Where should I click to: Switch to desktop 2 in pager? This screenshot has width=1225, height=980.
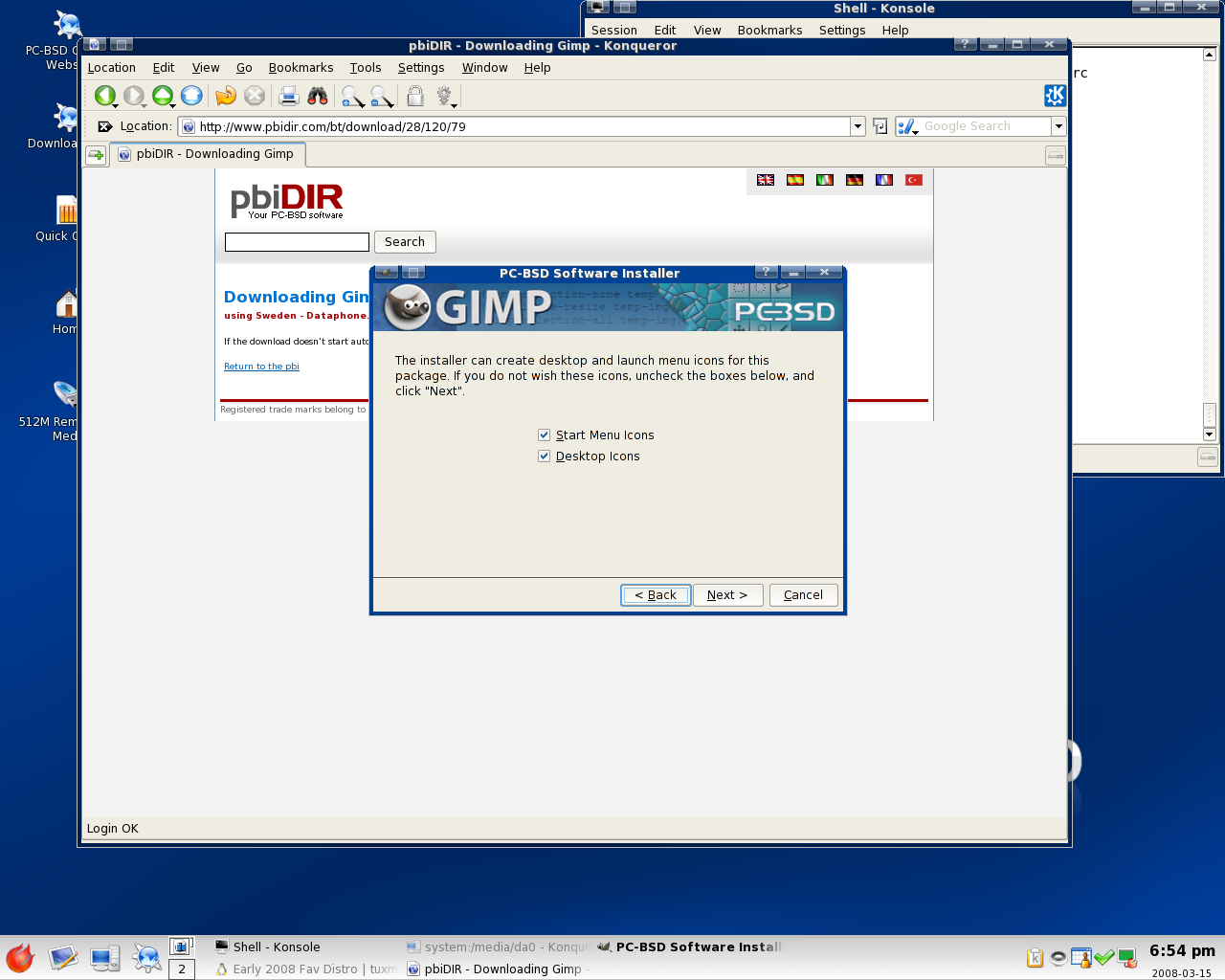pos(182,969)
